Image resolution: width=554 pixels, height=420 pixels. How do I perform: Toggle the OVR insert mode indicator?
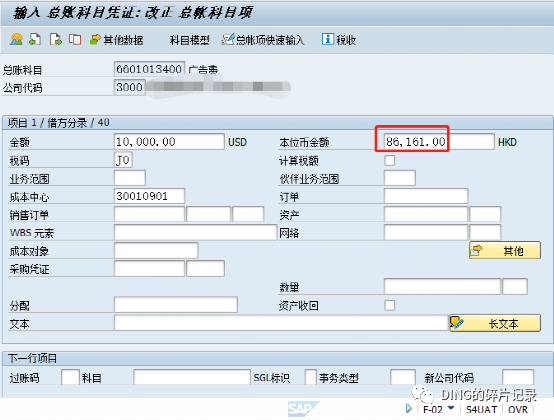518,409
